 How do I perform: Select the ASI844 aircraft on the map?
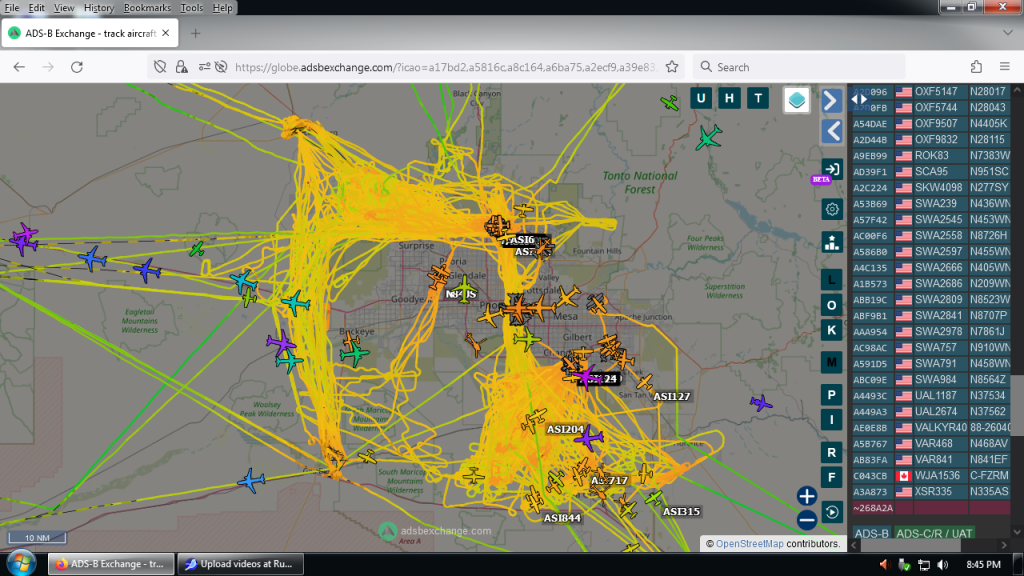point(535,501)
